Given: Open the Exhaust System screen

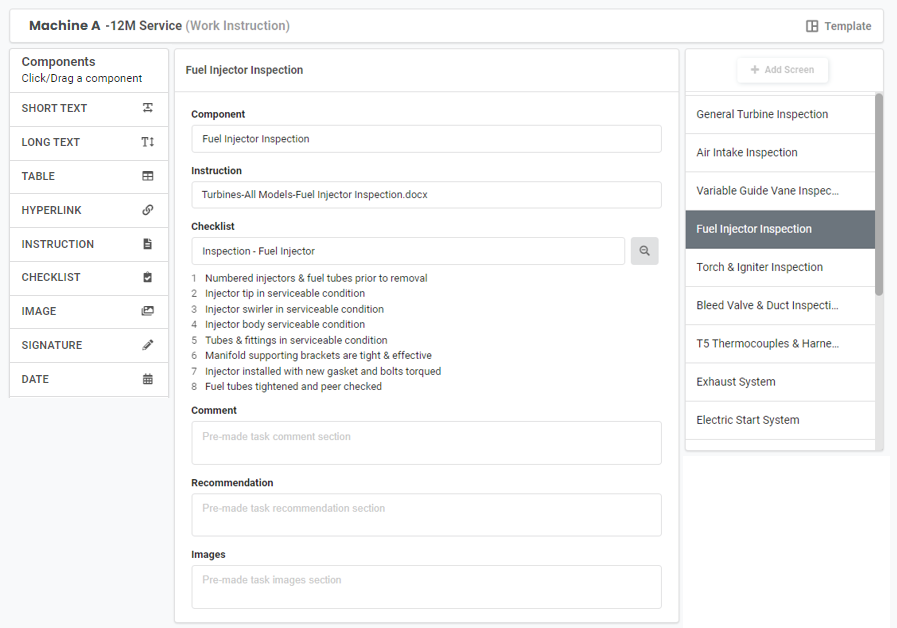Looking at the screenshot, I should 736,381.
